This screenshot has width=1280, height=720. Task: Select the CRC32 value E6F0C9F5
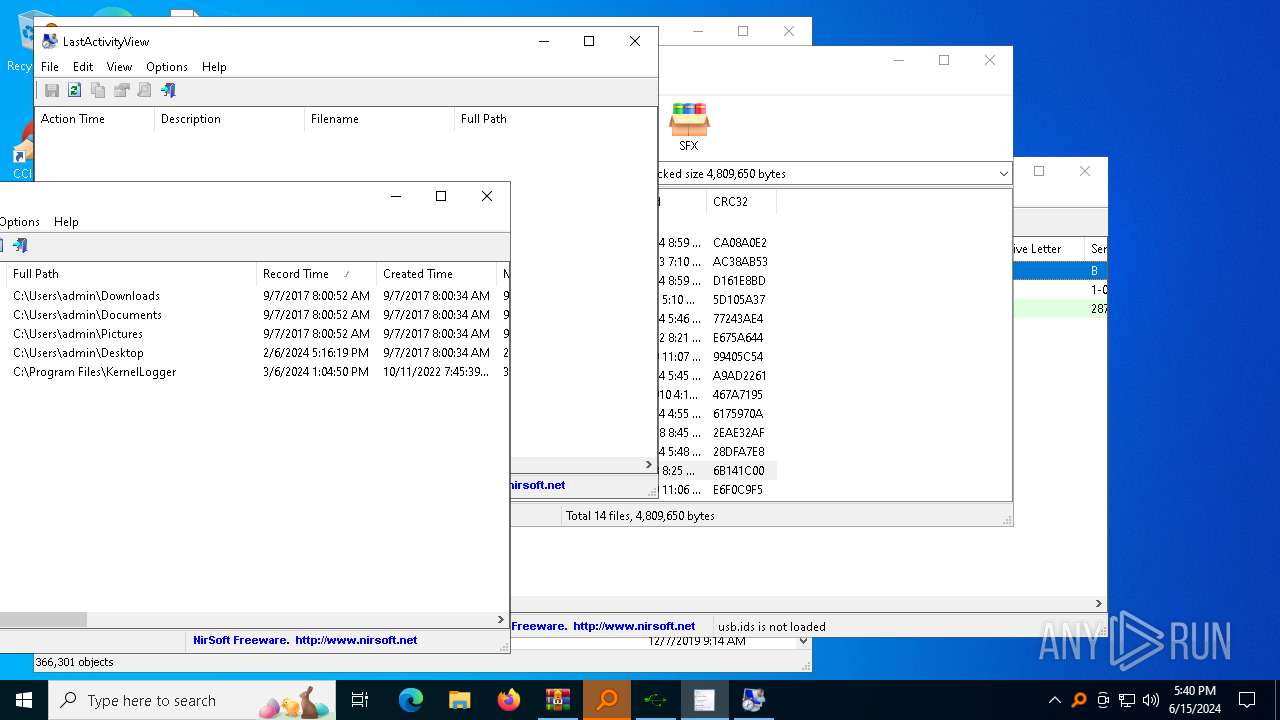[738, 490]
